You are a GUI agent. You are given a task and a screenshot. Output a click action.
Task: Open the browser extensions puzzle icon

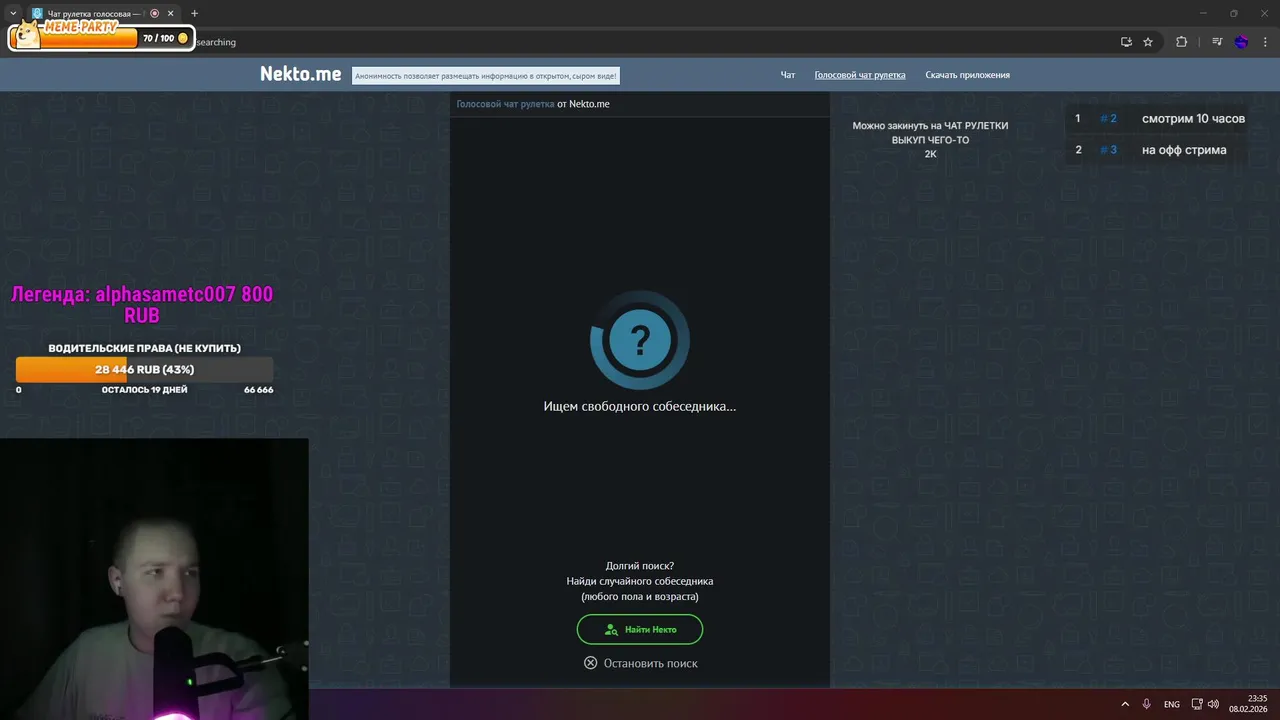coord(1181,42)
